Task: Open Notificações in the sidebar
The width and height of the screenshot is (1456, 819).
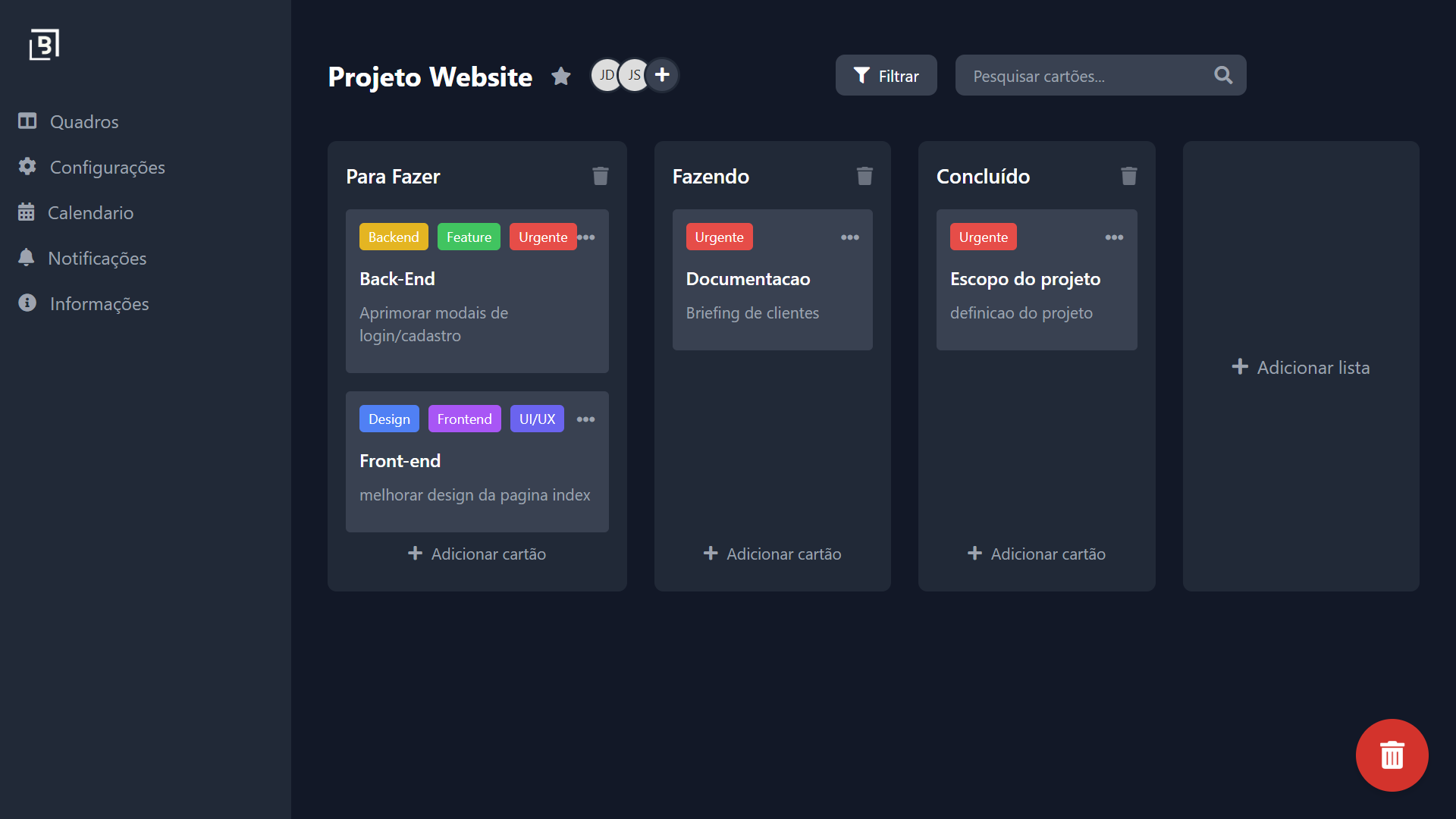Action: click(x=83, y=258)
